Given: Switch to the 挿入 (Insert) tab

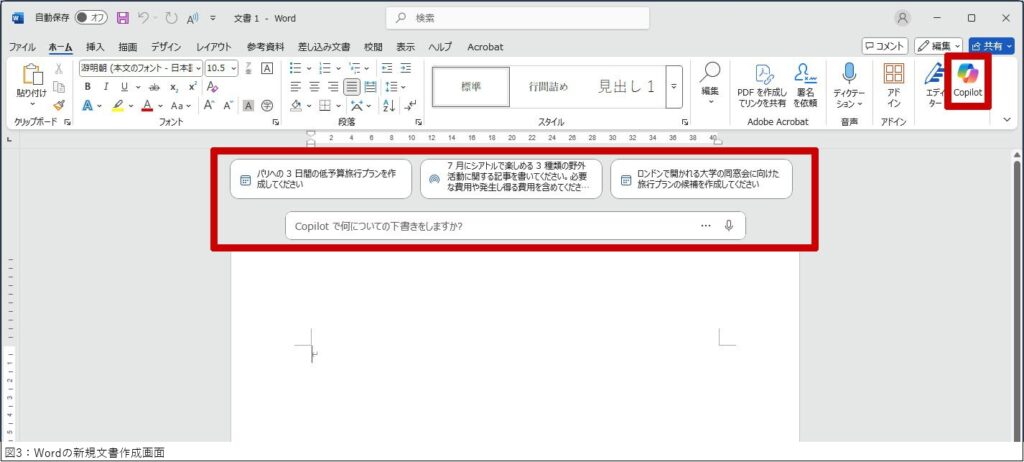Looking at the screenshot, I should click(x=95, y=47).
